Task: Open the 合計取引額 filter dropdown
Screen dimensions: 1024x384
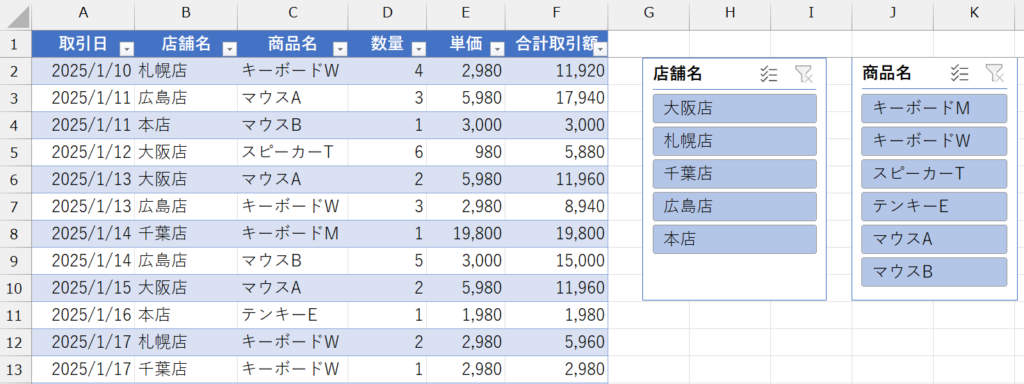Action: pyautogui.click(x=601, y=49)
